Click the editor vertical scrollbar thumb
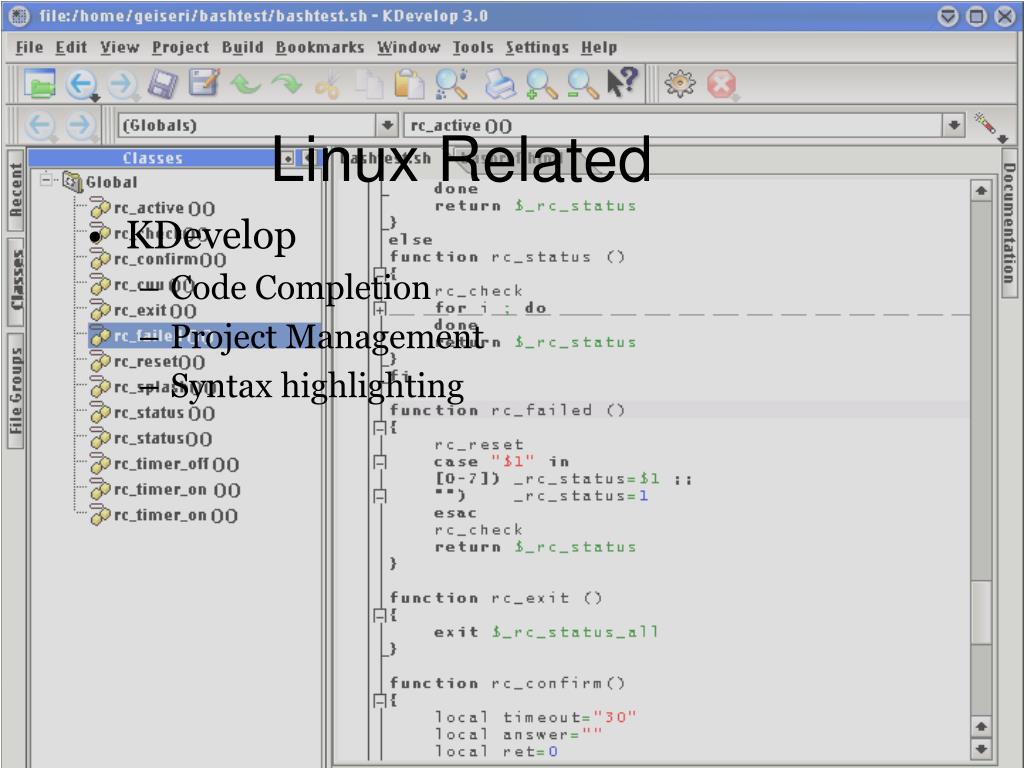Screen dimensions: 1024x768 click(x=981, y=613)
